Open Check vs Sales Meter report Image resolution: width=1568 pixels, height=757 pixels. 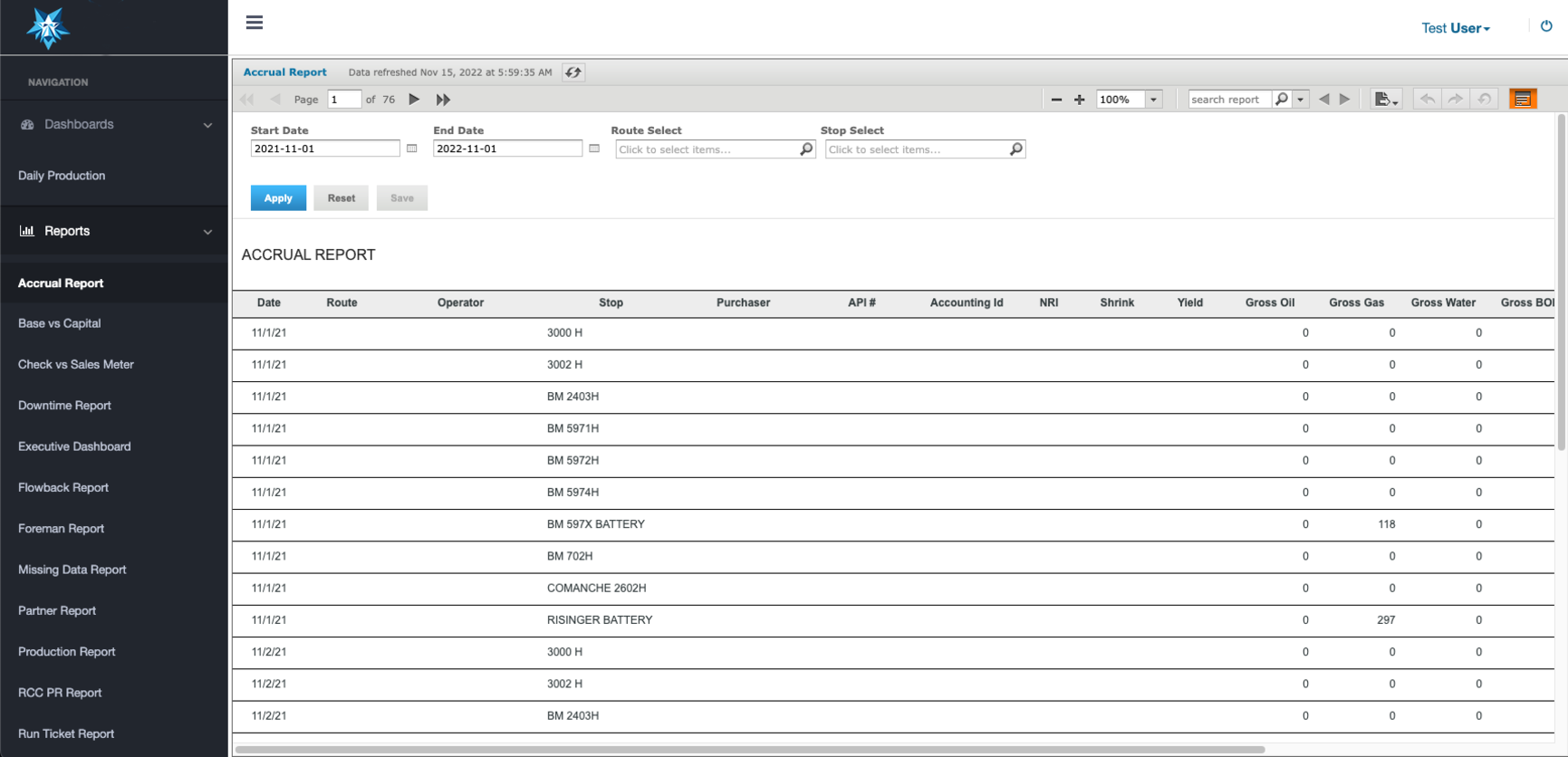coord(76,364)
